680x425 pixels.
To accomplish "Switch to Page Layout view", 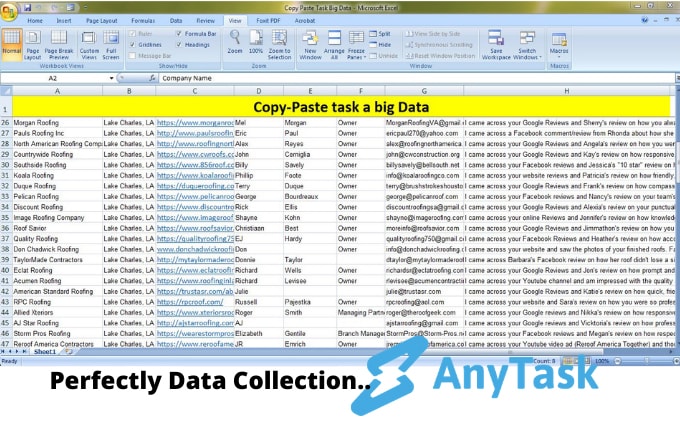I will click(33, 45).
